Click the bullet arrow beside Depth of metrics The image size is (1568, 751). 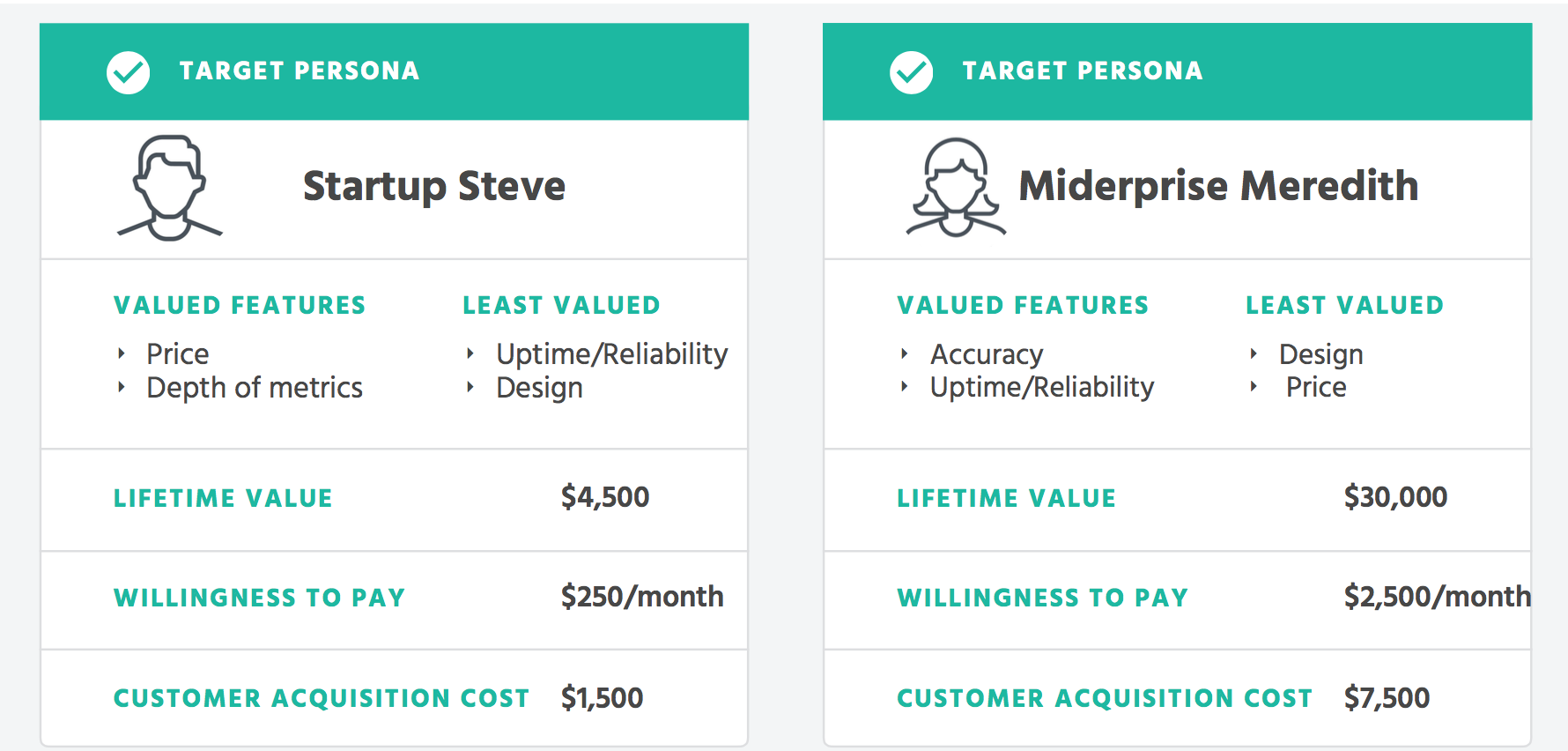pos(122,387)
